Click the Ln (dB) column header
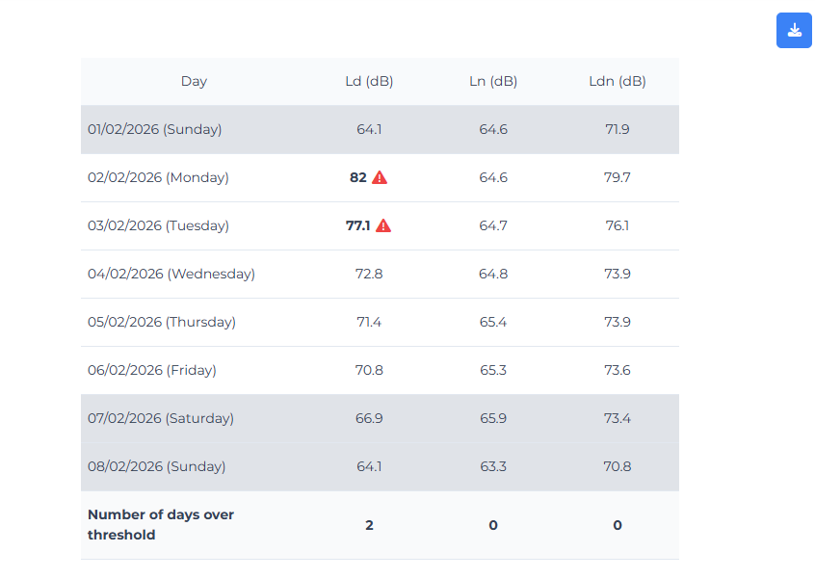The height and width of the screenshot is (579, 815). tap(493, 82)
